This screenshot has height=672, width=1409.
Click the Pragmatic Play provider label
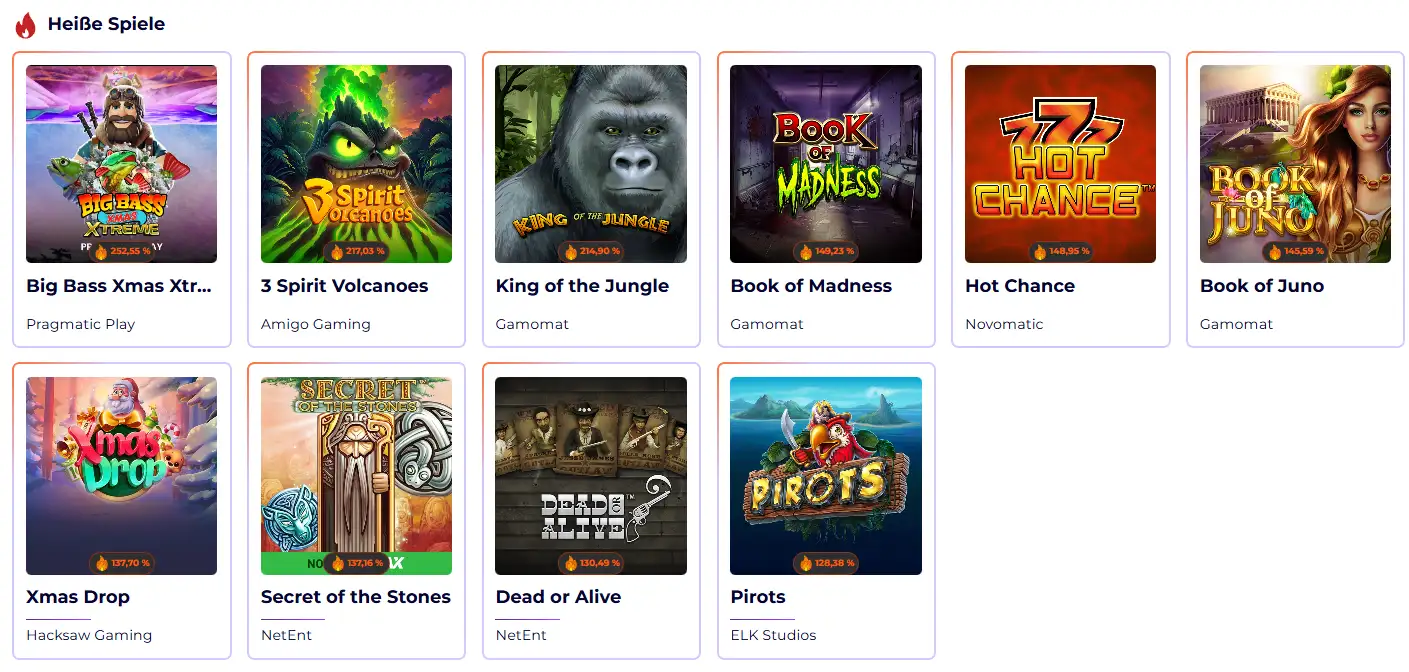pyautogui.click(x=81, y=324)
